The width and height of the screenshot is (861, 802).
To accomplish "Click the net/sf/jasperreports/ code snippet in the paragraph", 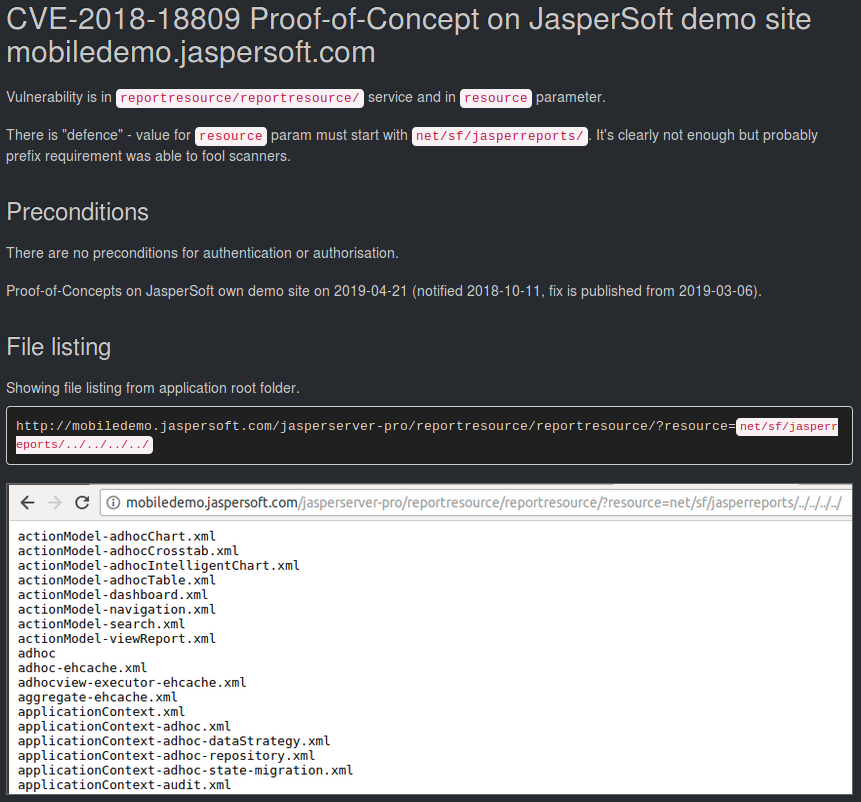I will point(500,136).
